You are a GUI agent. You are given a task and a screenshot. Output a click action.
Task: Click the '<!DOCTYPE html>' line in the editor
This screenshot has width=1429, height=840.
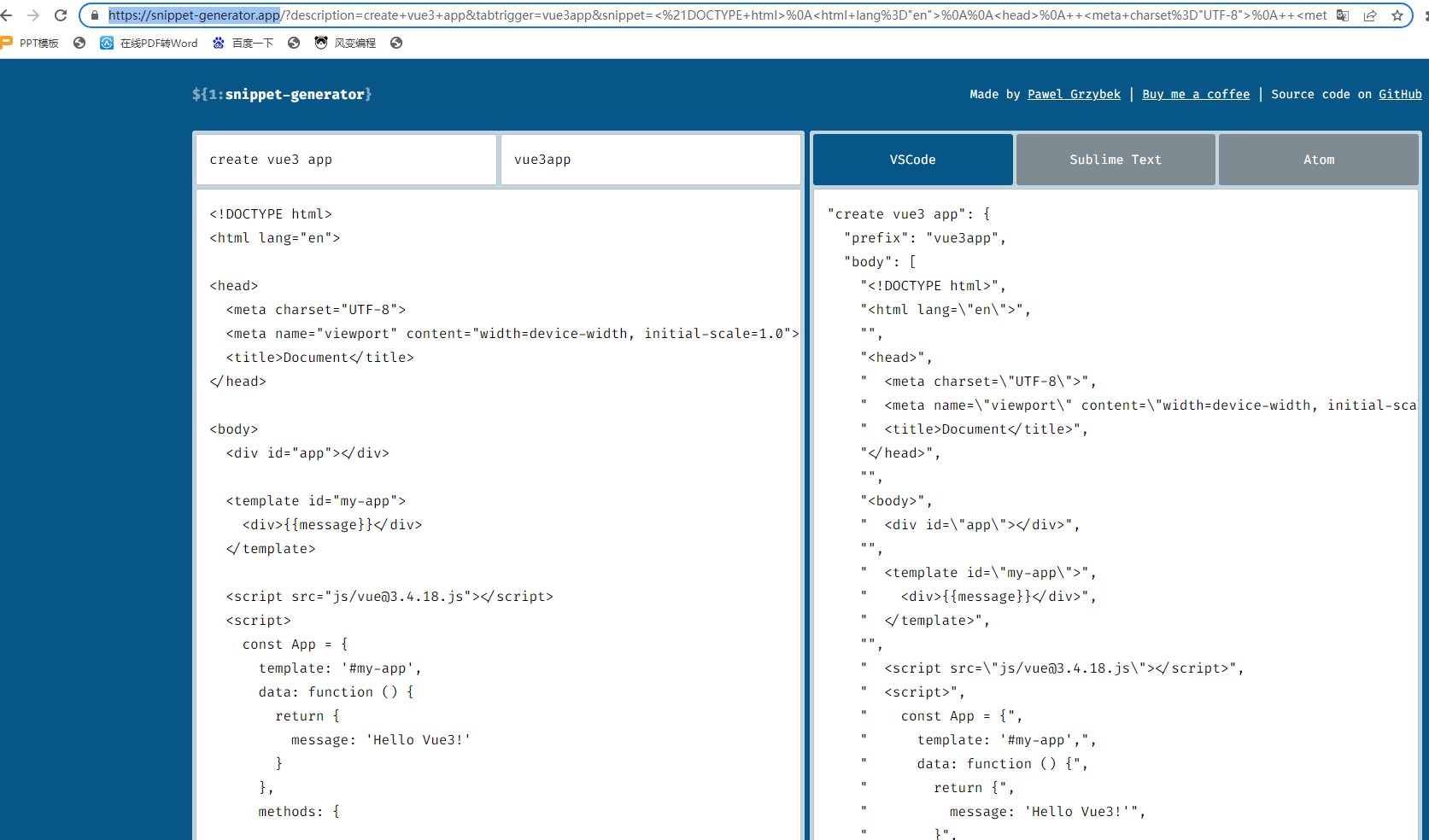[x=271, y=214]
